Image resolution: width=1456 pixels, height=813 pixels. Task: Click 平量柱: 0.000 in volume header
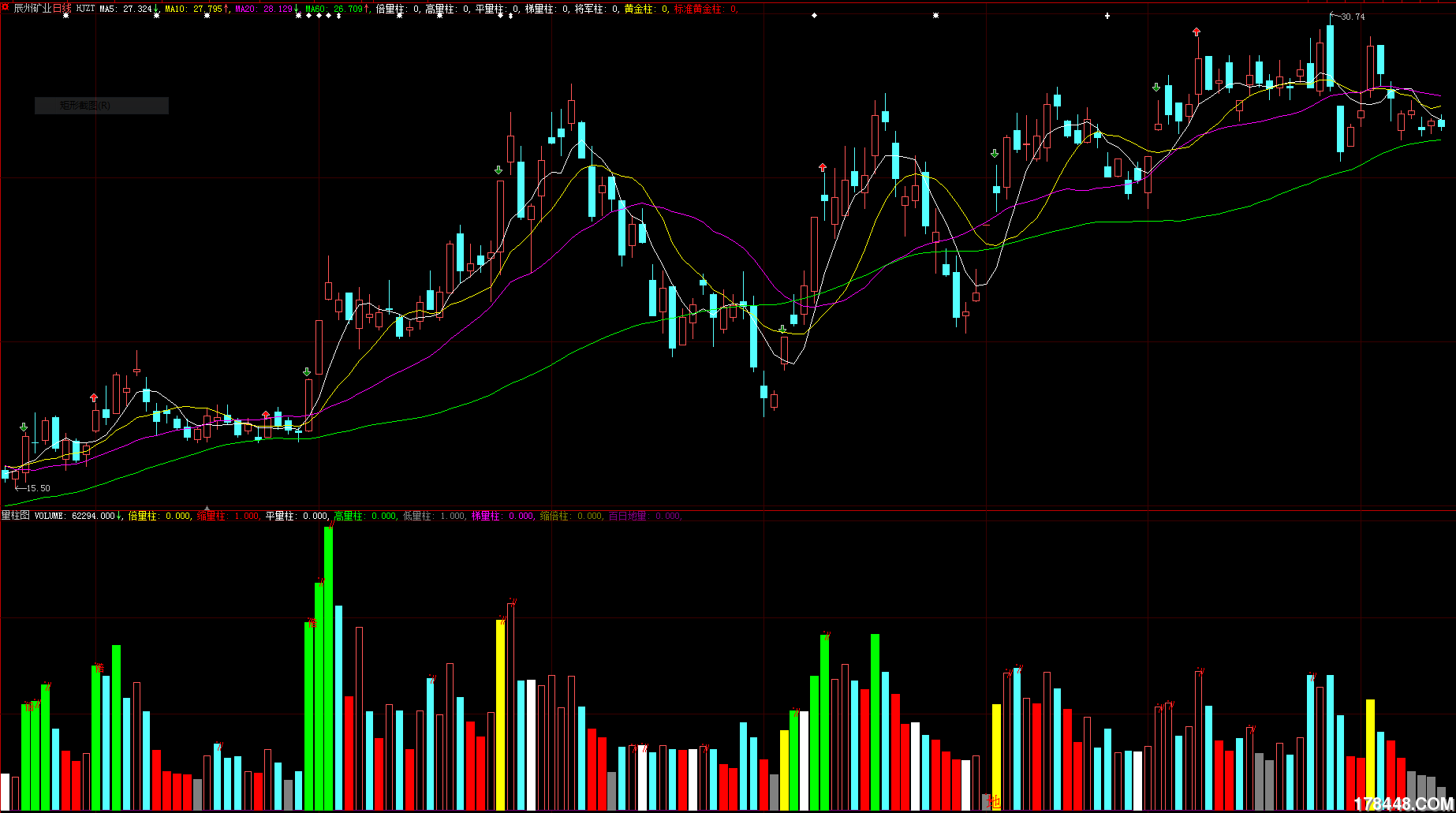click(297, 516)
